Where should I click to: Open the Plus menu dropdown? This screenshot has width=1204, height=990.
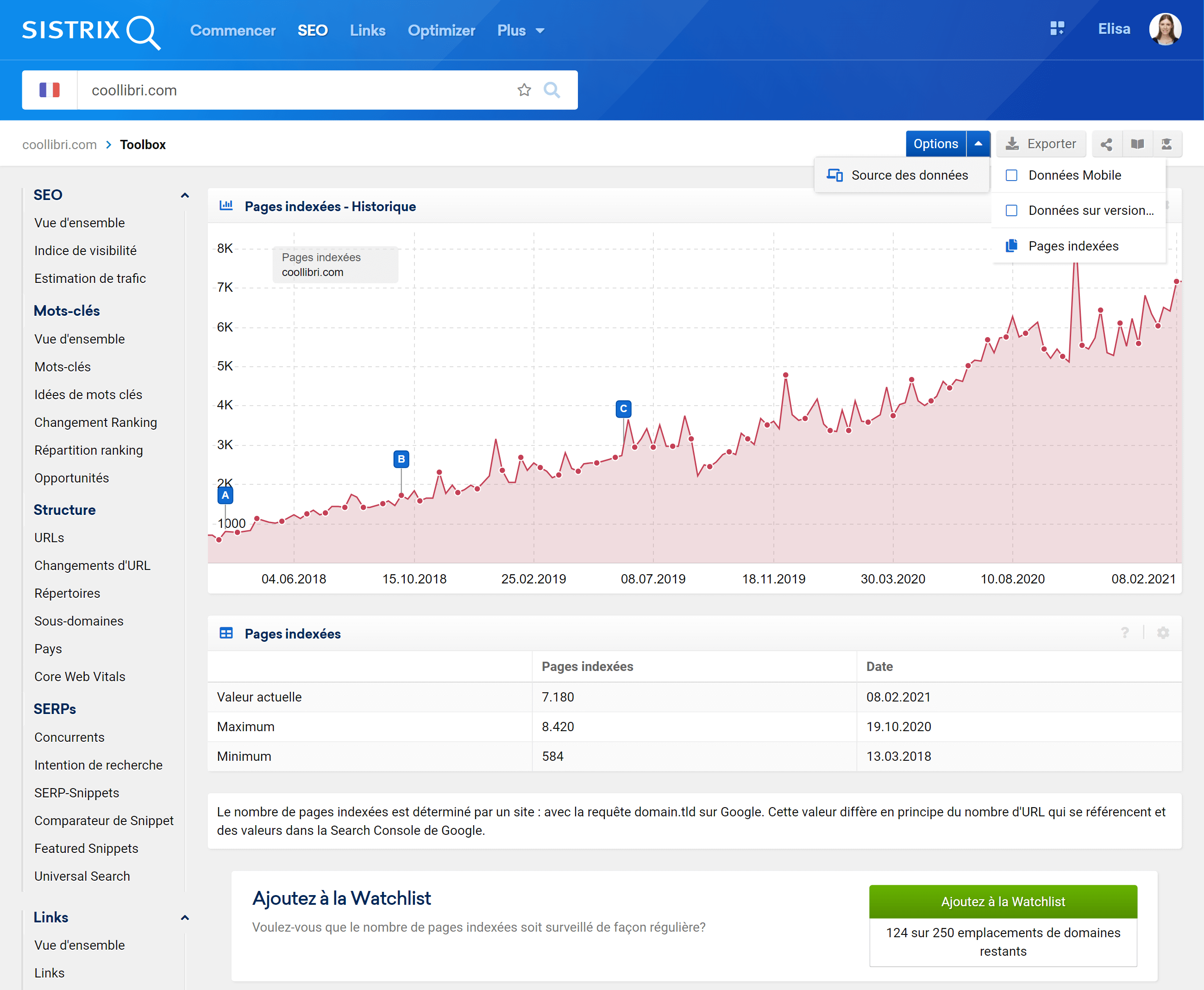pos(520,31)
